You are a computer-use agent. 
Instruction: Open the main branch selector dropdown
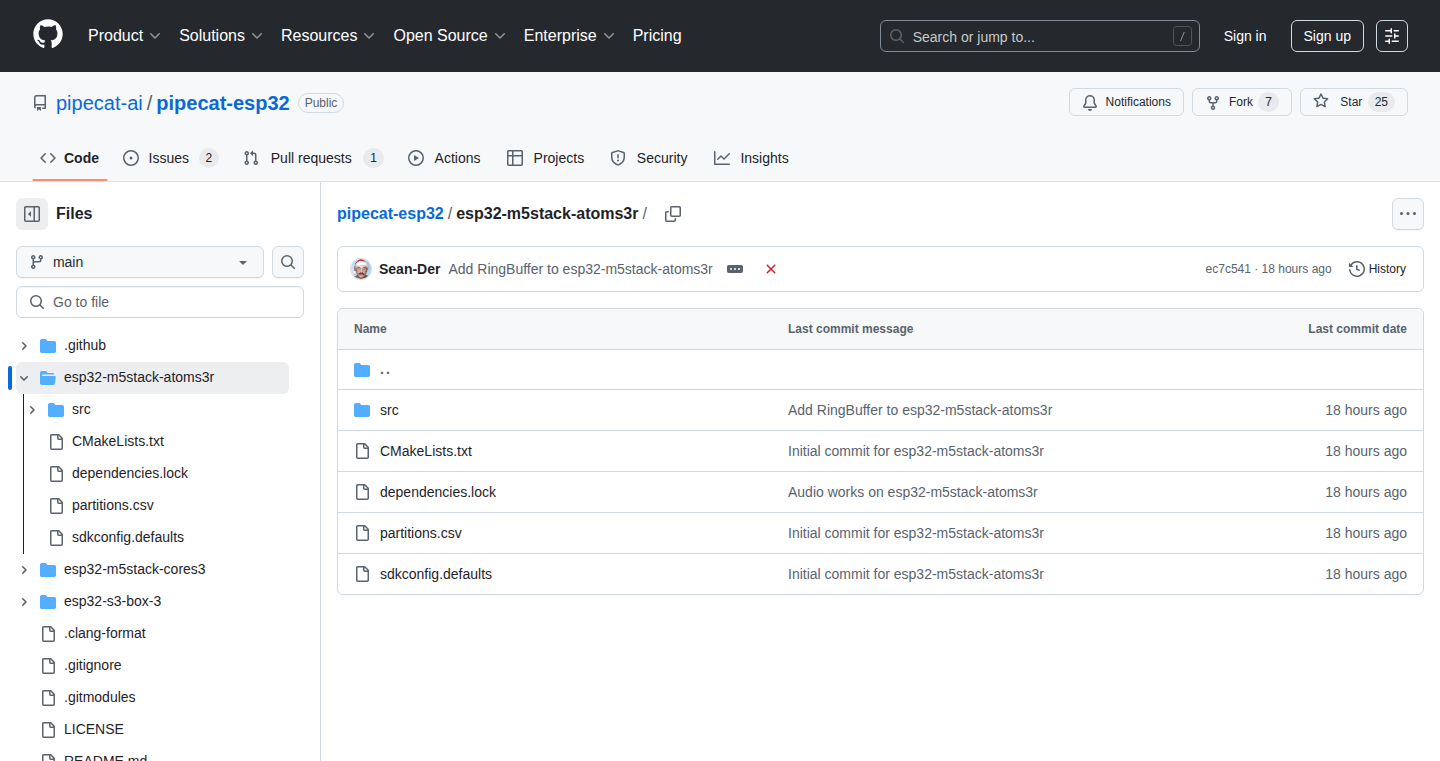pyautogui.click(x=140, y=262)
